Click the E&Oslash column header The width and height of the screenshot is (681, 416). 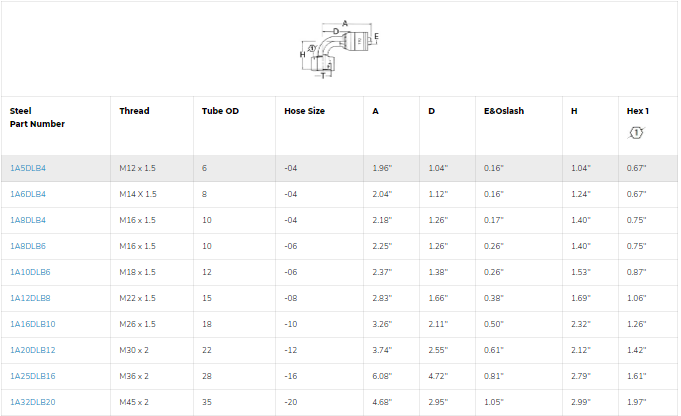pyautogui.click(x=504, y=111)
